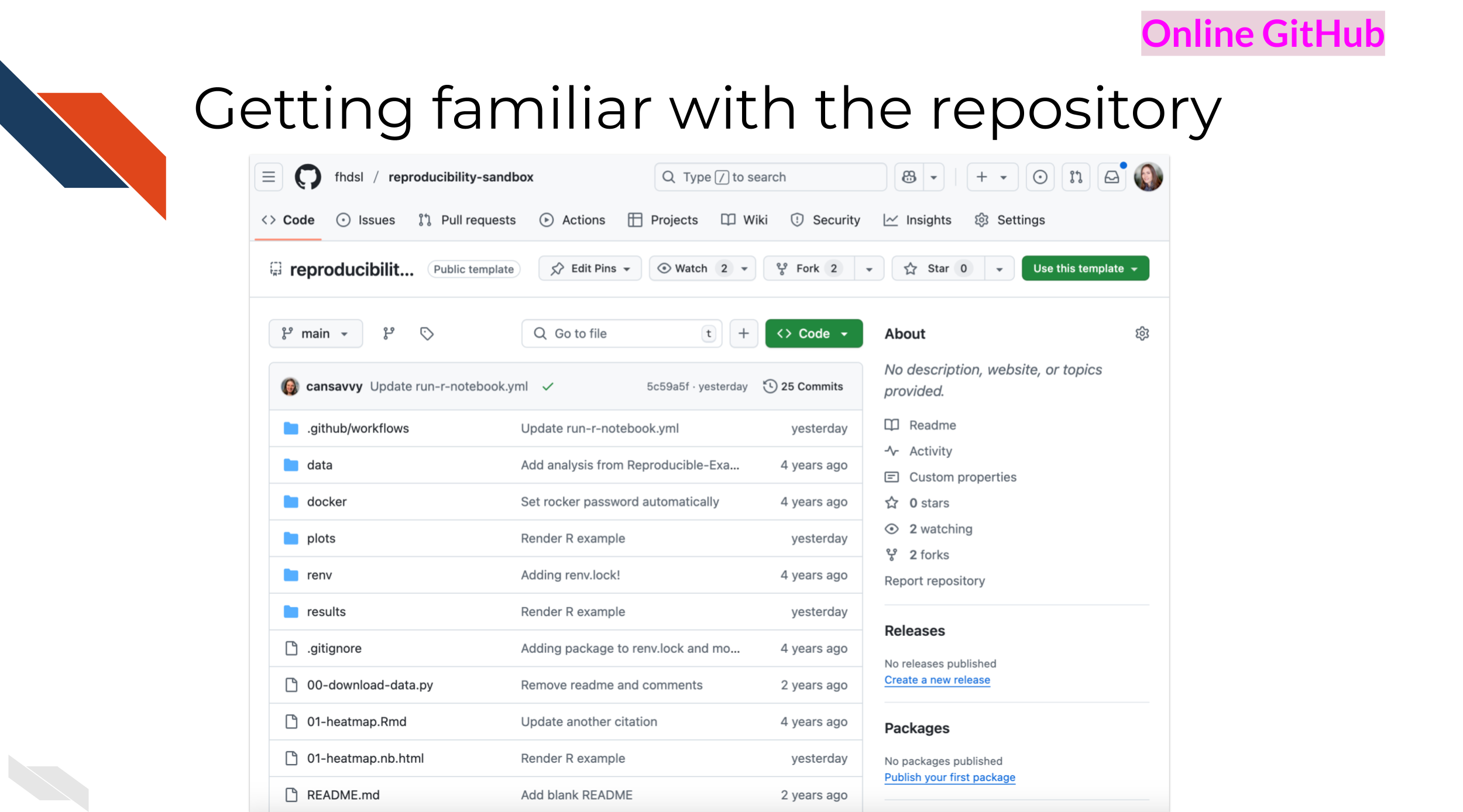The width and height of the screenshot is (1463, 812).
Task: Open 01-heatmap.Rmd file
Action: tap(356, 722)
